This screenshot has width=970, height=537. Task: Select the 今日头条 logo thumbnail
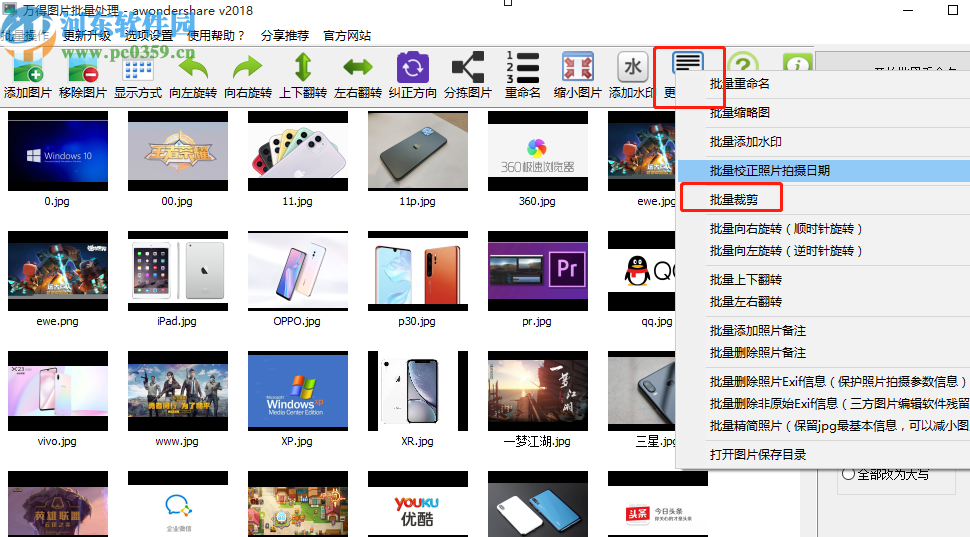pos(658,504)
